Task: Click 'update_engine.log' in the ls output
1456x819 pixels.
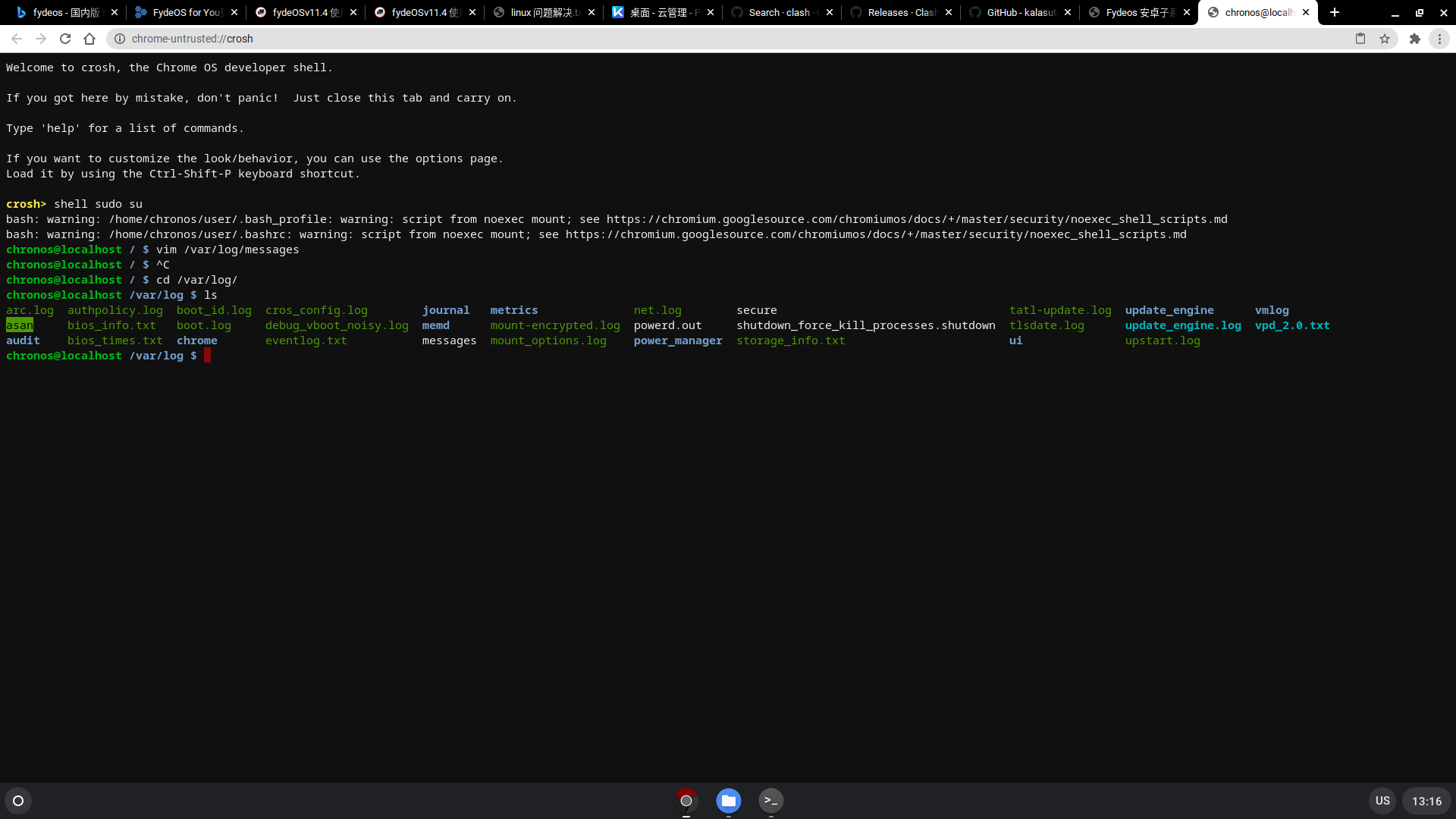Action: [x=1183, y=325]
